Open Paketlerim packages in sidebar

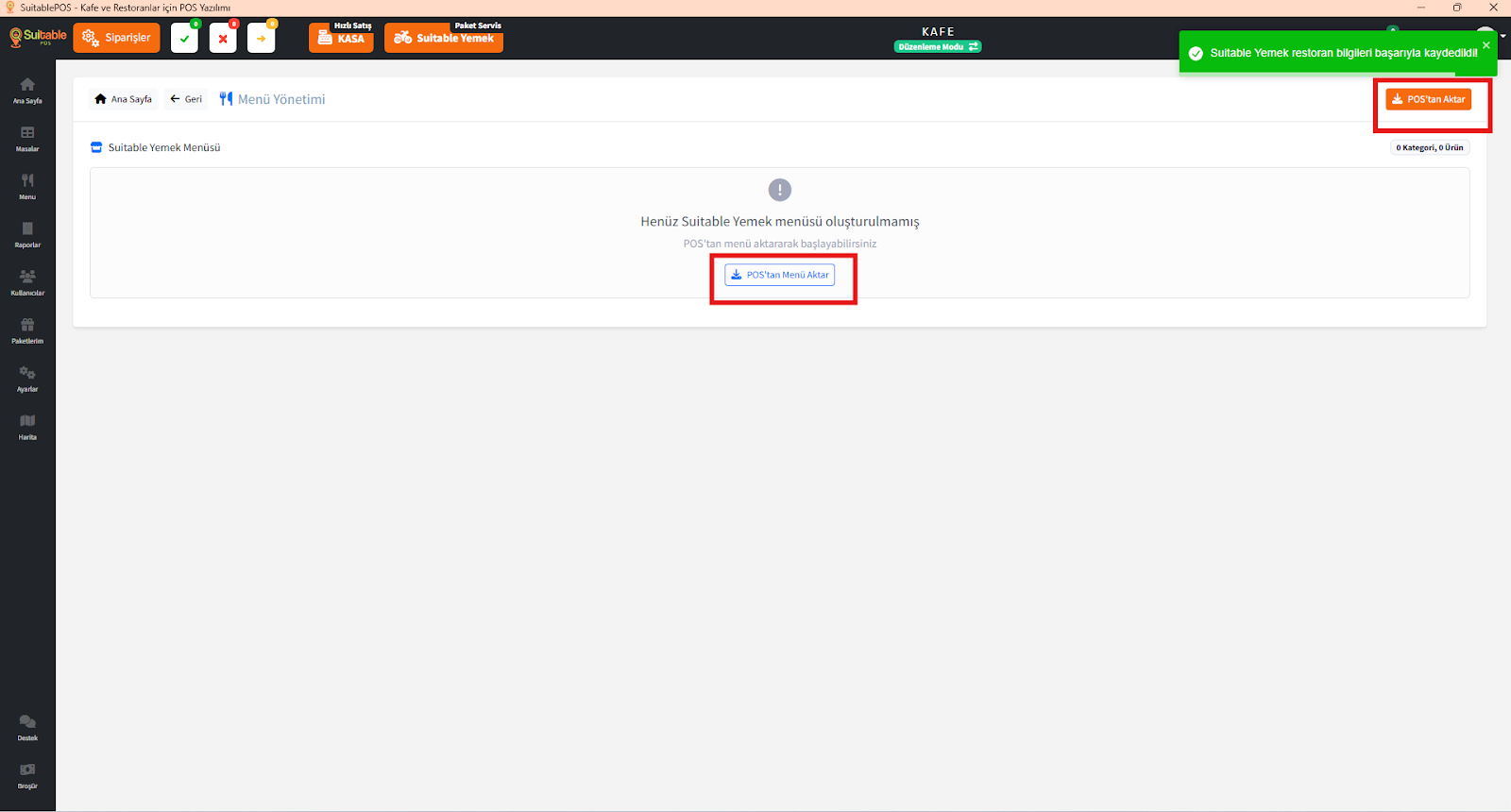[27, 331]
